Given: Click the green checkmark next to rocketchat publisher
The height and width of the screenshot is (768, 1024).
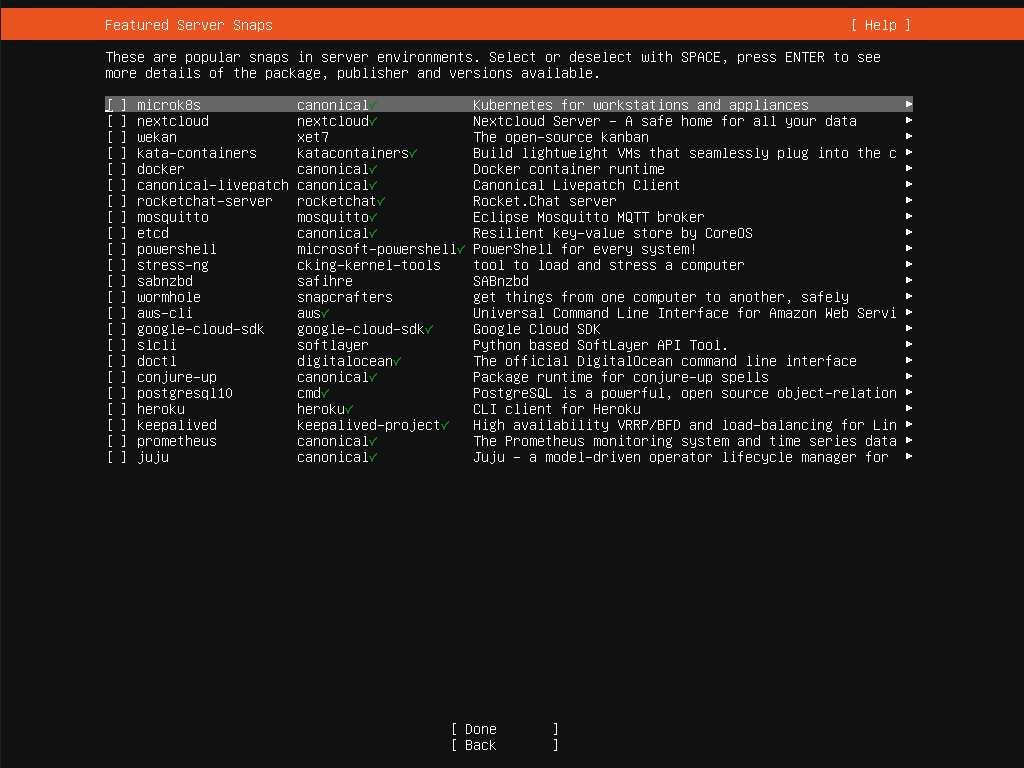Looking at the screenshot, I should [381, 201].
